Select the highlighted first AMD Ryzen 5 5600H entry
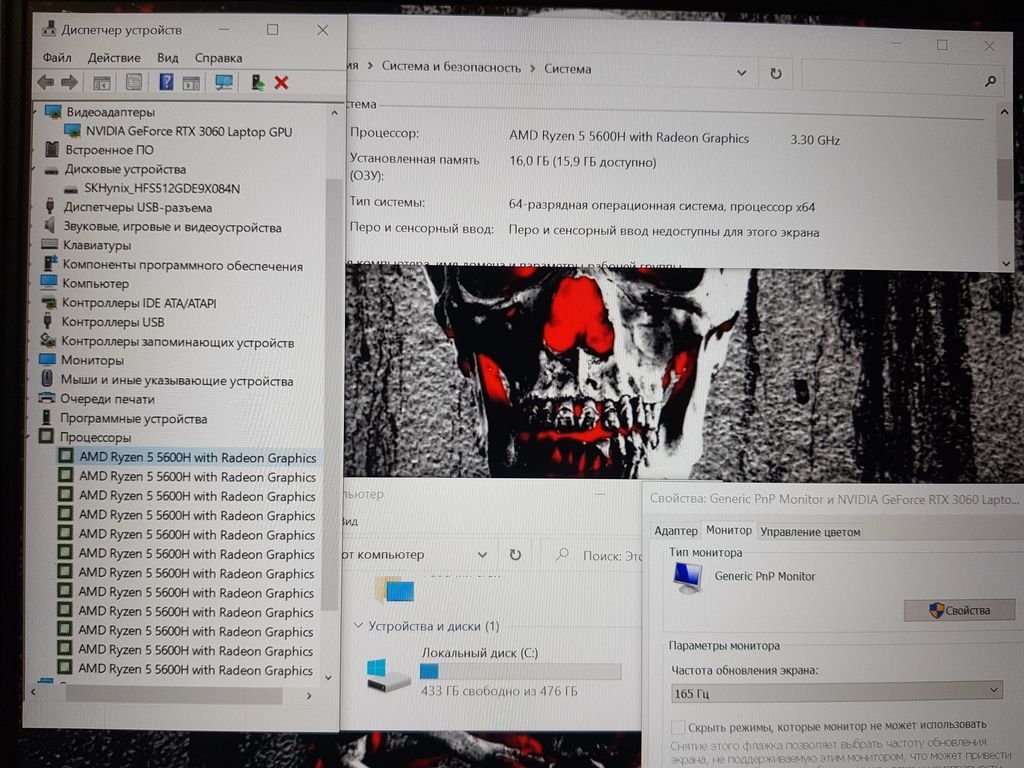 [x=197, y=457]
